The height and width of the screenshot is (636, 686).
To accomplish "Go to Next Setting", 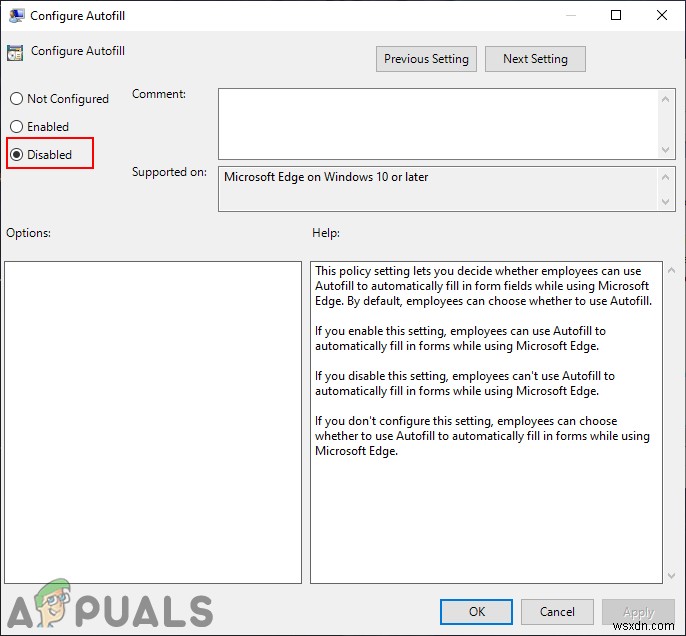I will pos(535,59).
